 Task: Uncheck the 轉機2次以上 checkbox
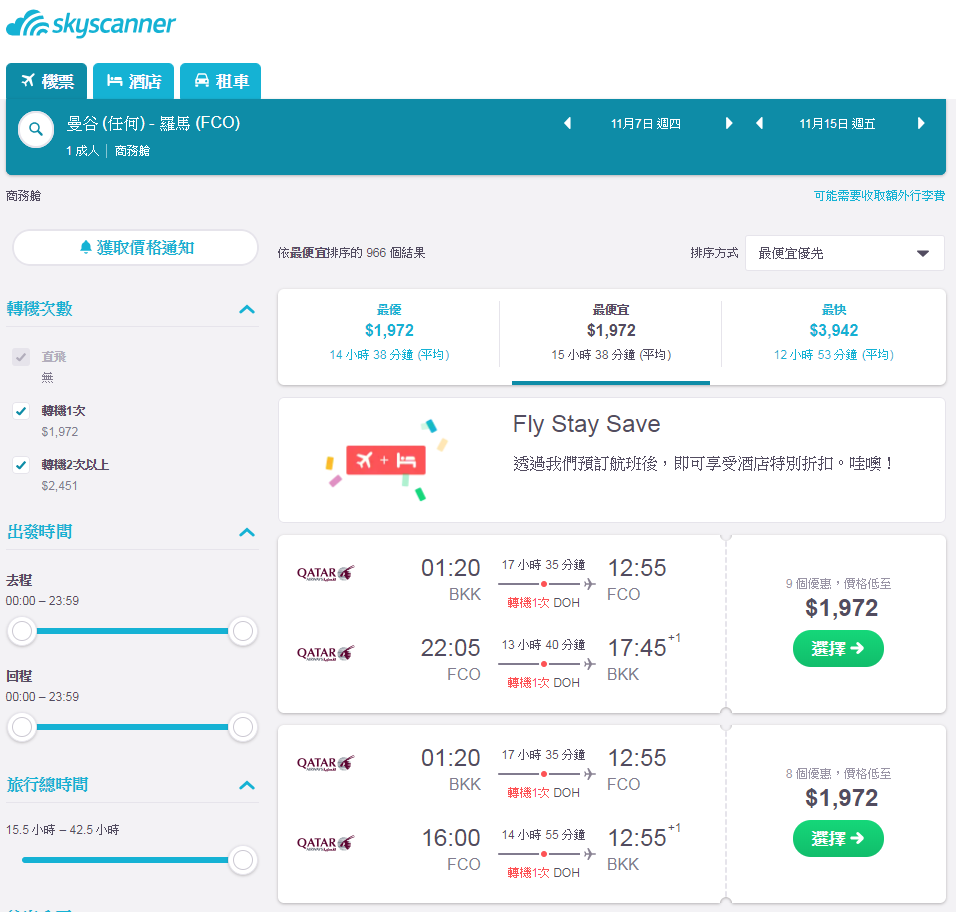pyautogui.click(x=21, y=465)
